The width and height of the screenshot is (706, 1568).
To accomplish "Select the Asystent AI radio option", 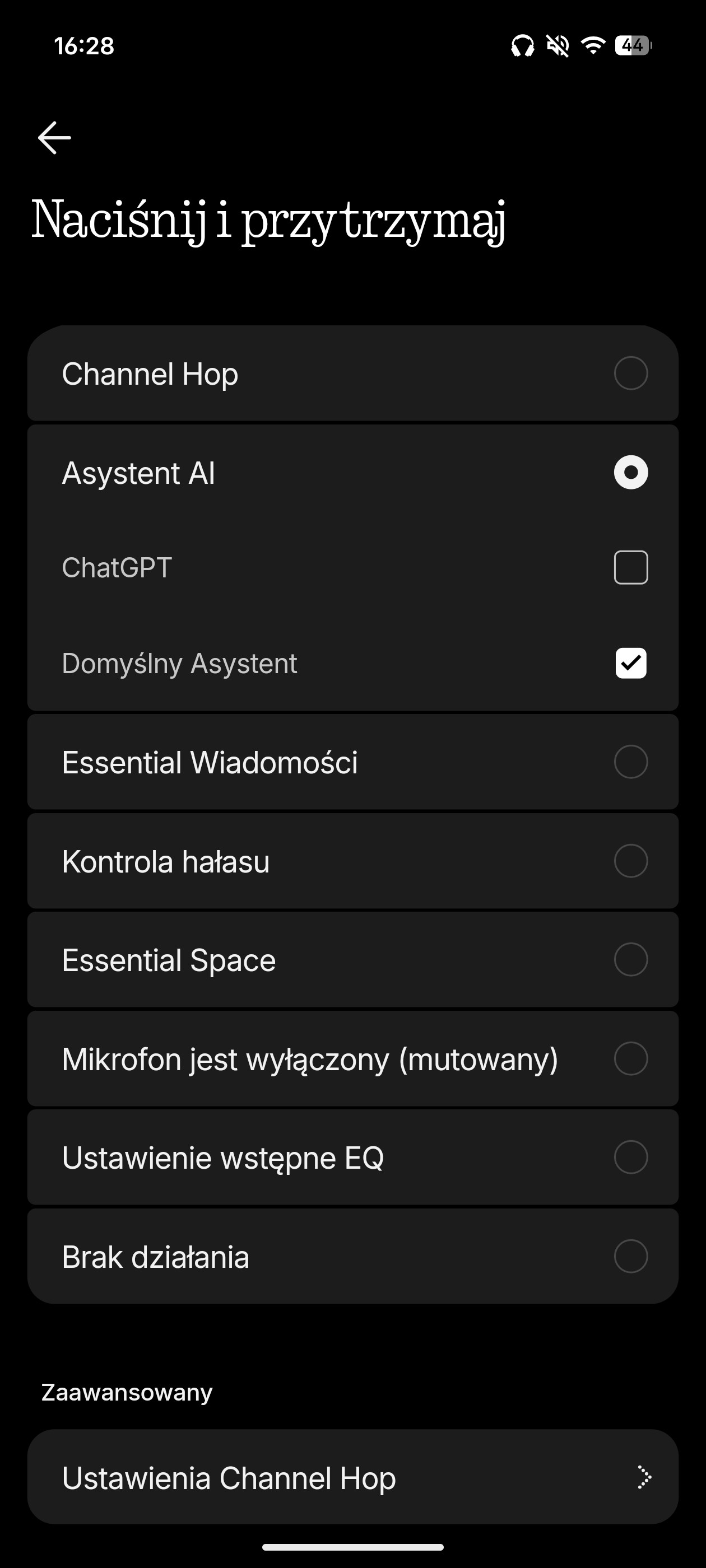I will coord(630,472).
